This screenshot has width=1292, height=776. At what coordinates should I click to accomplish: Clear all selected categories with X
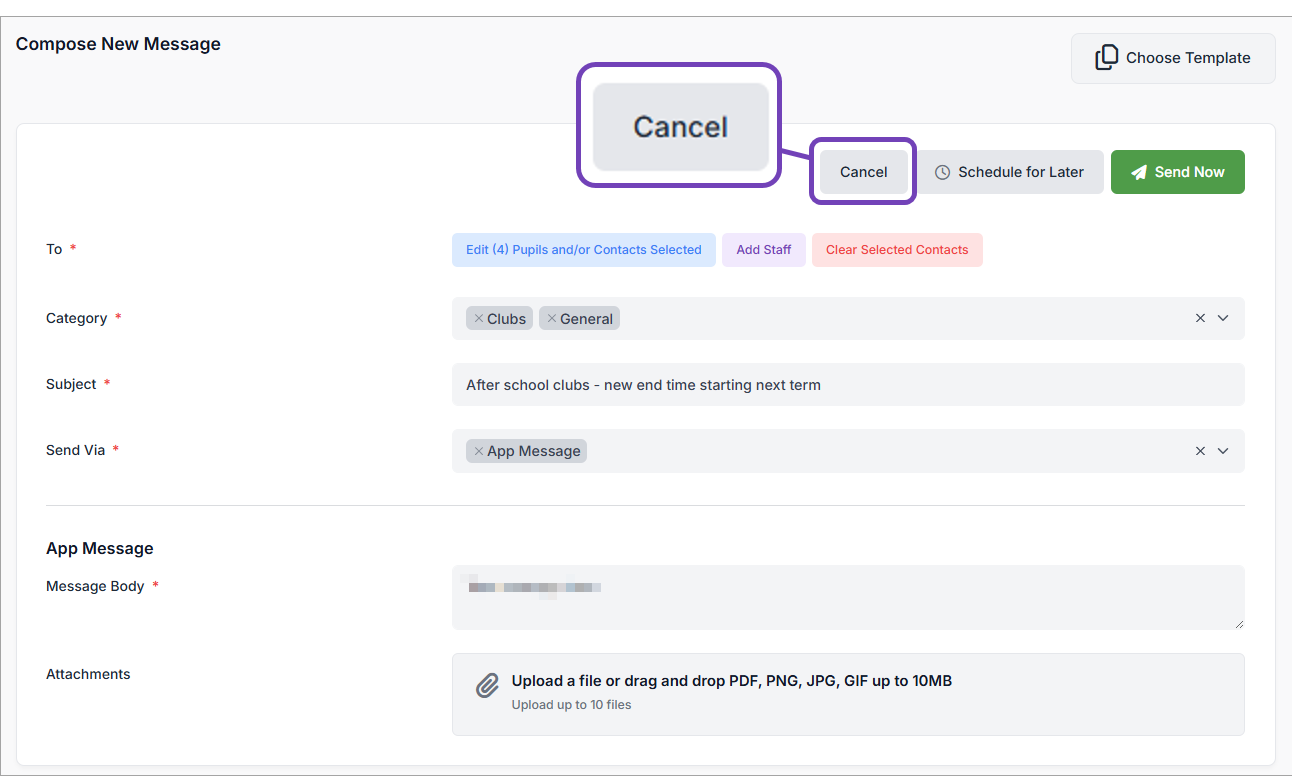tap(1200, 318)
